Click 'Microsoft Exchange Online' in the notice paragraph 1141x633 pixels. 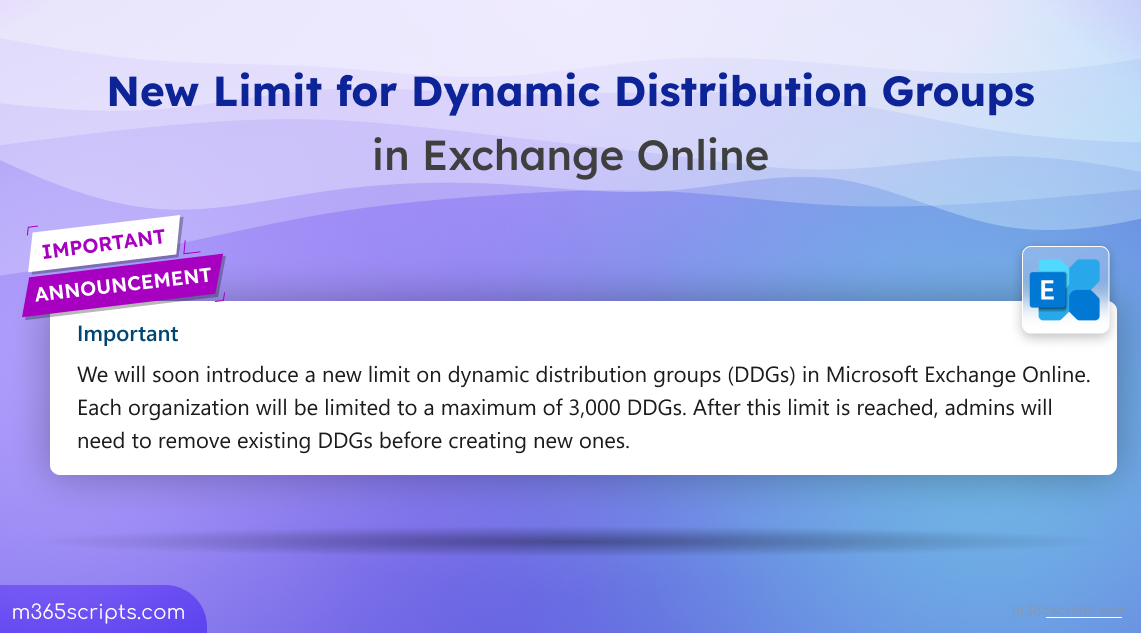(964, 377)
